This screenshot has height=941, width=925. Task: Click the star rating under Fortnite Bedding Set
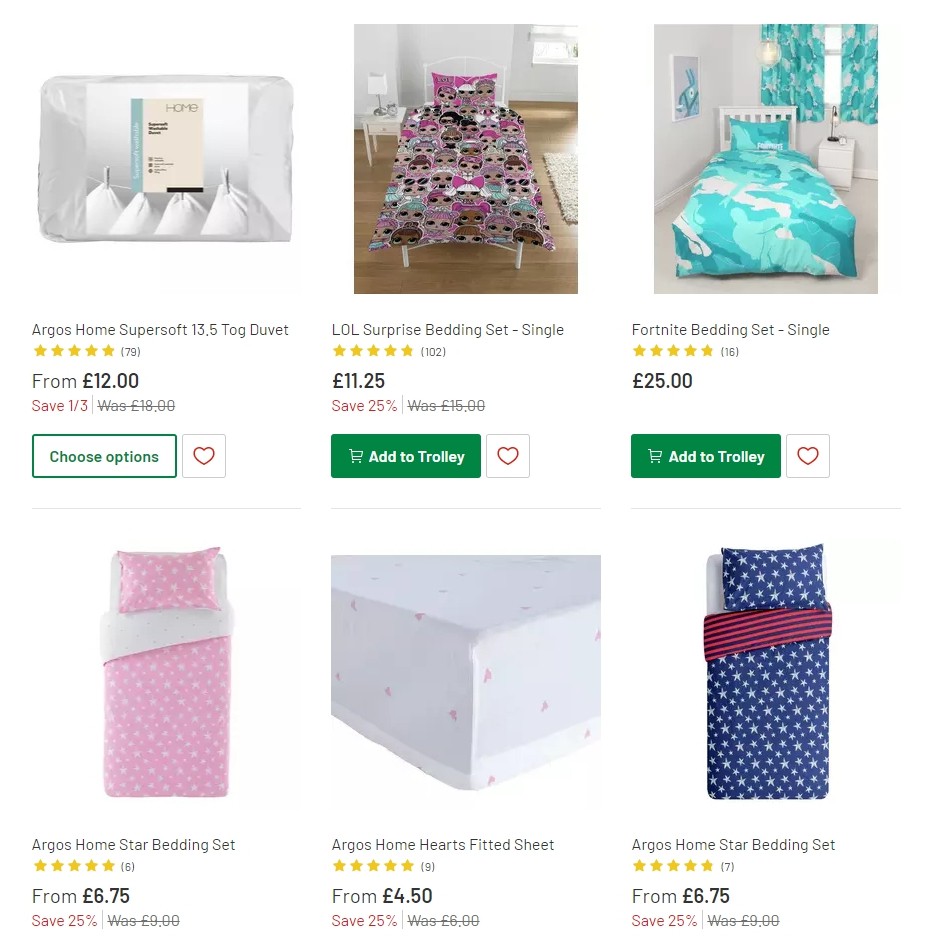pyautogui.click(x=673, y=351)
